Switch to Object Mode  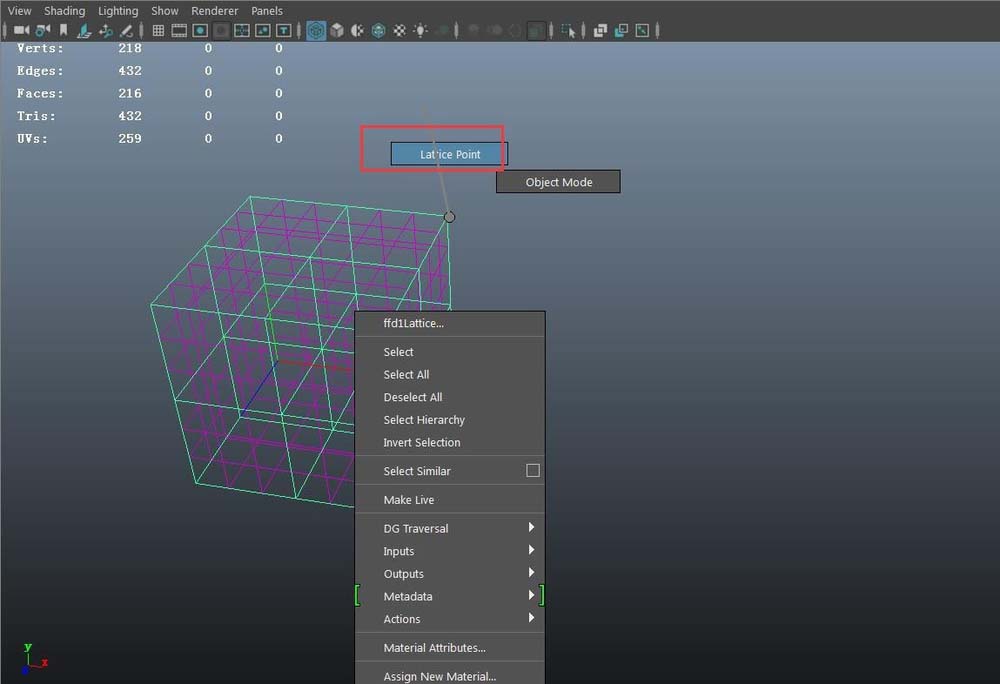(558, 182)
